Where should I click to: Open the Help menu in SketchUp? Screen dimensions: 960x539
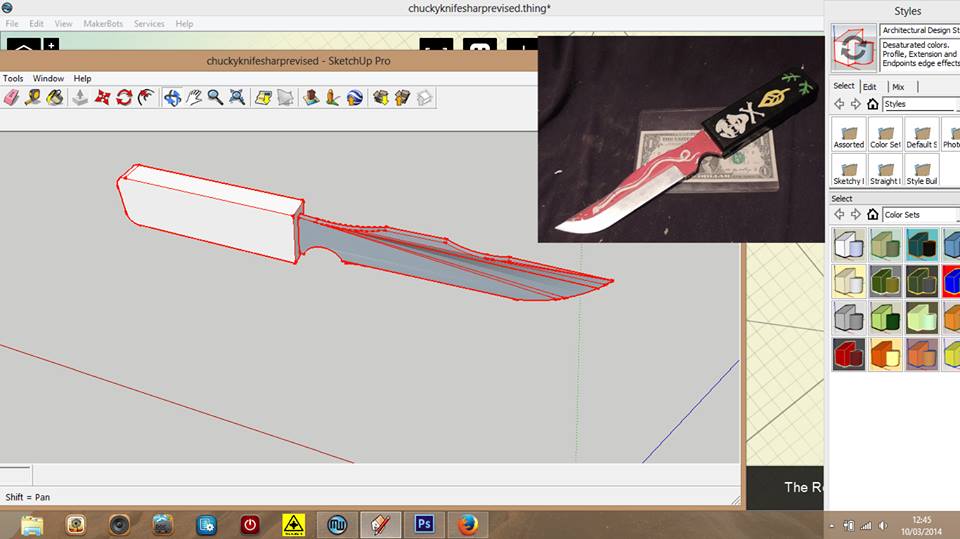(x=82, y=78)
